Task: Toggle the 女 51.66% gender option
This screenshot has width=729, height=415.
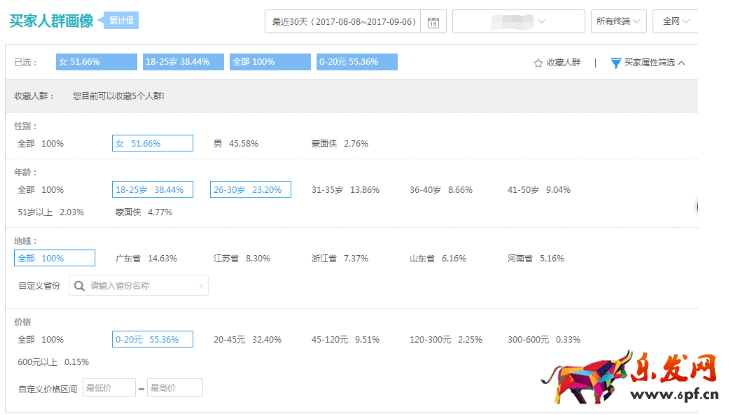Action: [x=152, y=143]
